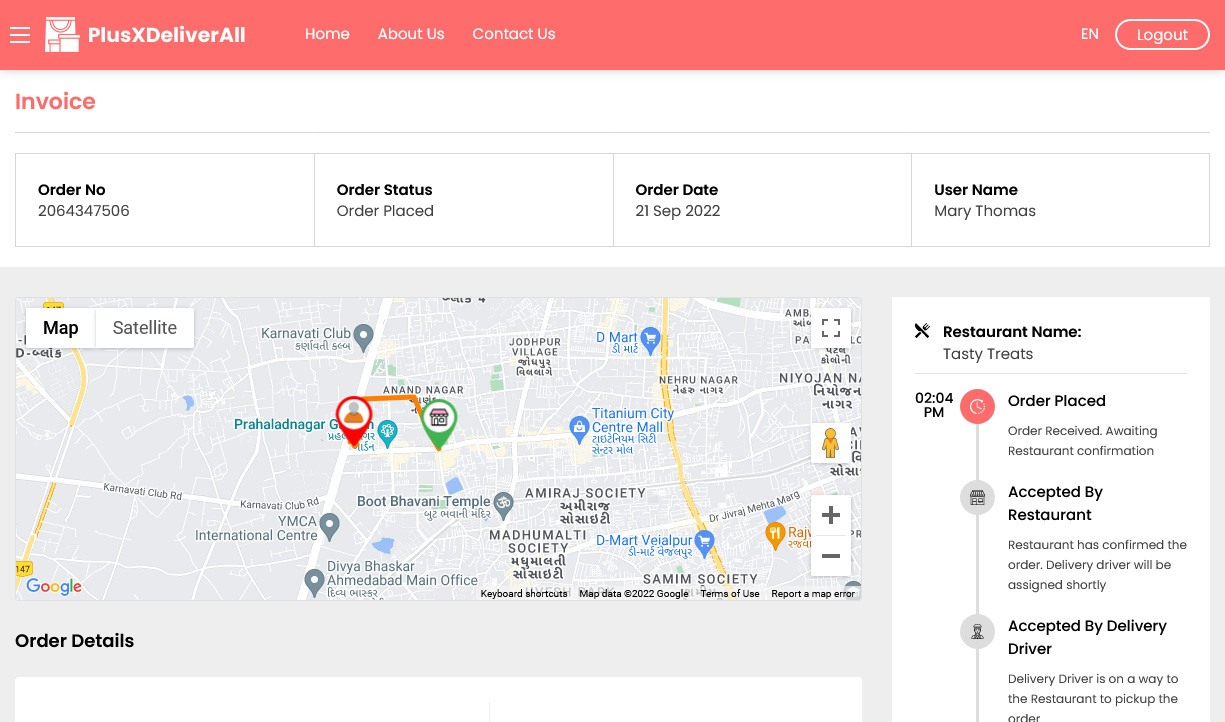Screen dimensions: 1225x722
Task: Click the Accepted By Delivery Driver icon
Action: tap(977, 631)
